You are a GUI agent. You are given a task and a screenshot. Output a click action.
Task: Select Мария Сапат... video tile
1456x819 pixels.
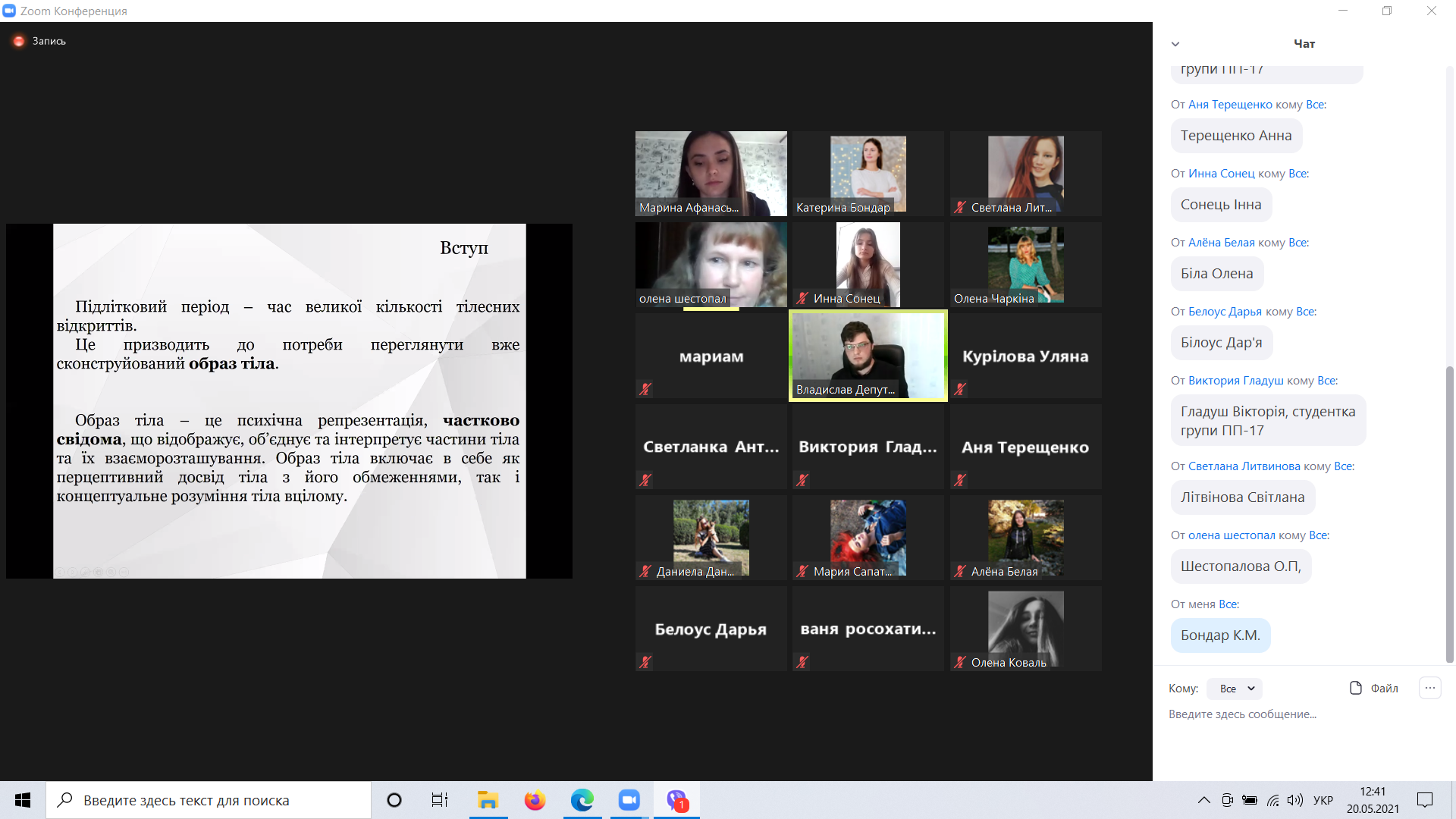coord(868,538)
